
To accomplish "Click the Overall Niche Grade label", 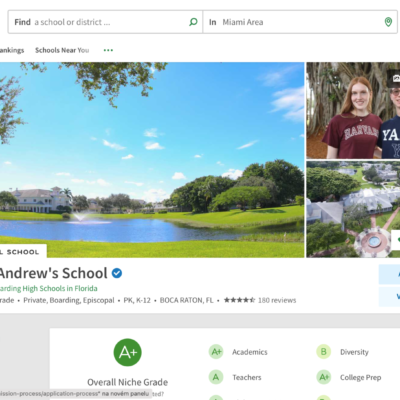I will click(x=128, y=382).
